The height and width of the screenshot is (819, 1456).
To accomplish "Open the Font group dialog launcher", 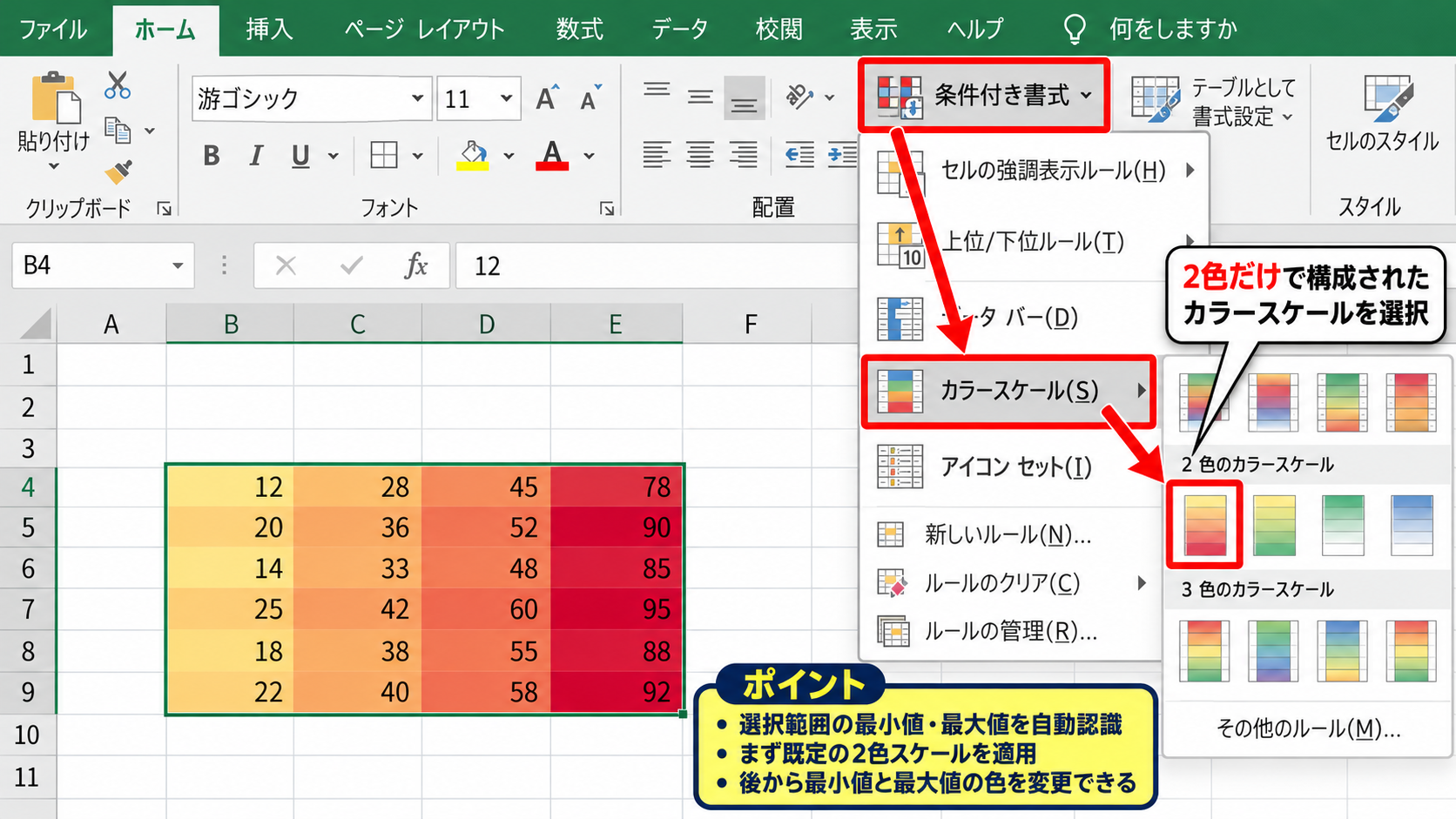I will tap(607, 208).
